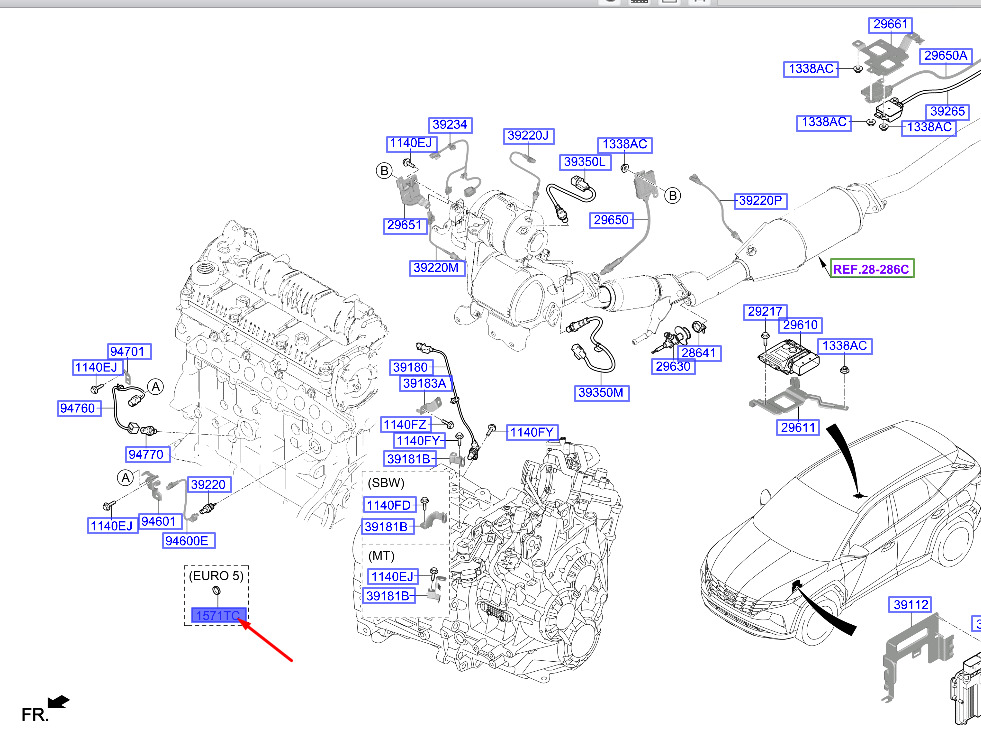Viewport: 981px width, 730px height.
Task: Click part label 39234
Action: point(450,124)
